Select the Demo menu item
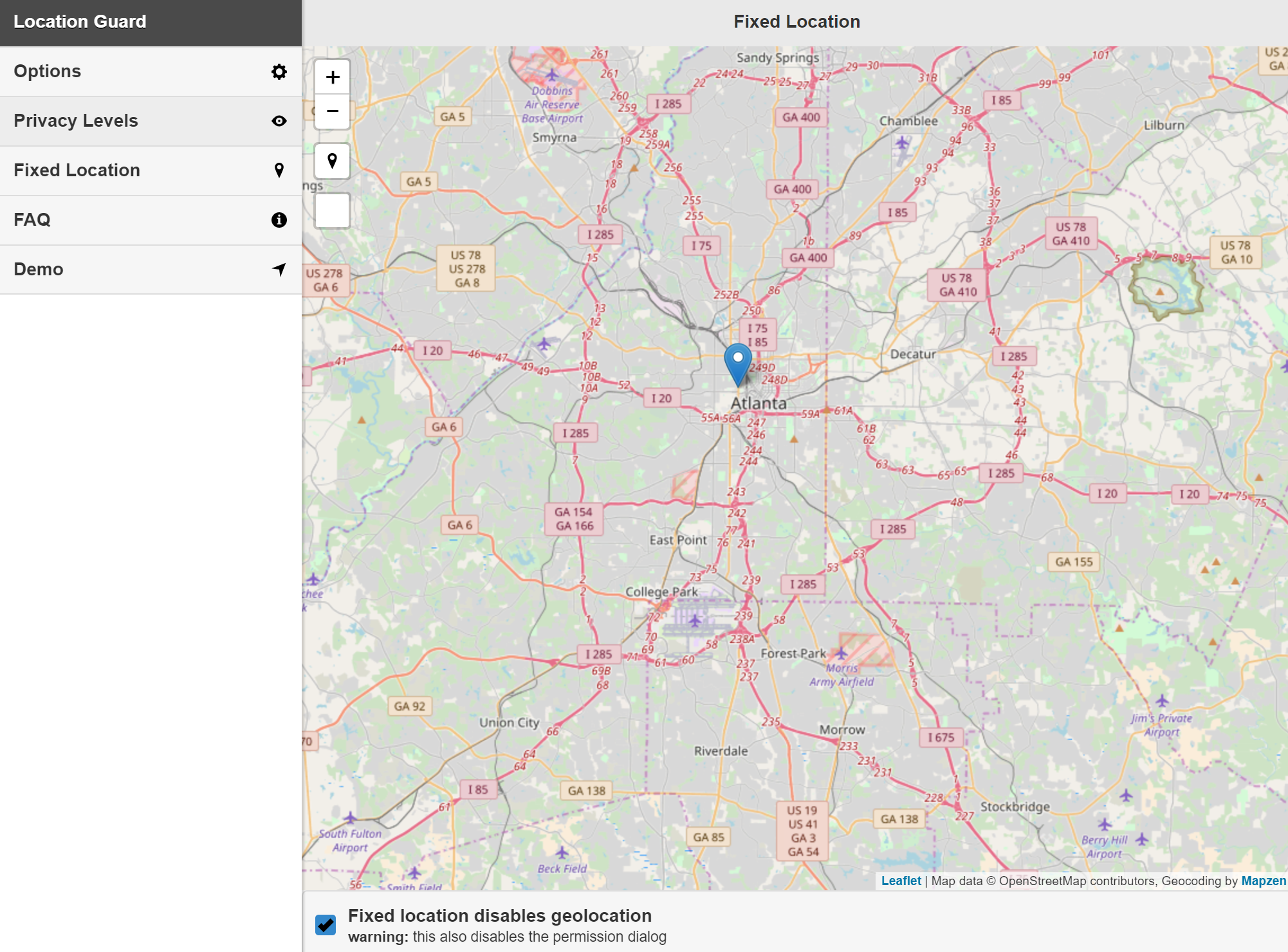Viewport: 1288px width, 952px height. (150, 269)
